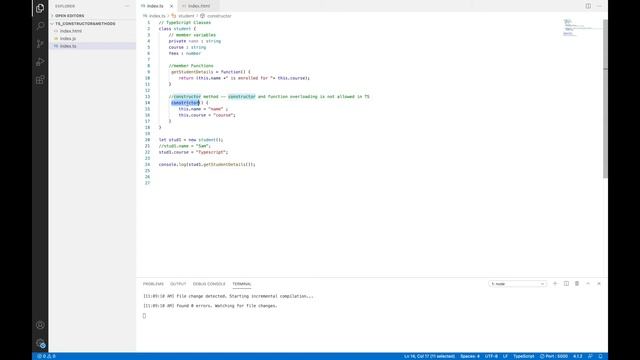Viewport: 640px width, 360px height.
Task: Switch to the Debug Console tab
Action: (209, 284)
